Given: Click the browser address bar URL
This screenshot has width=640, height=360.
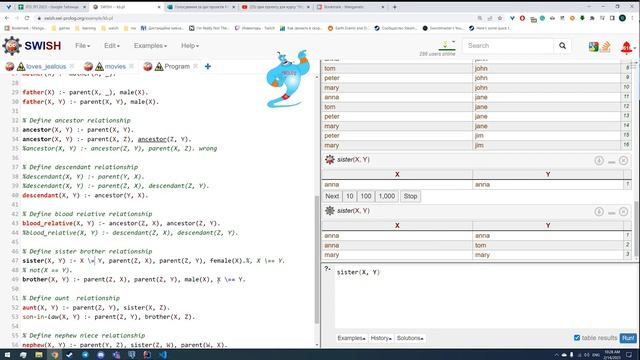Looking at the screenshot, I should 79,18.
